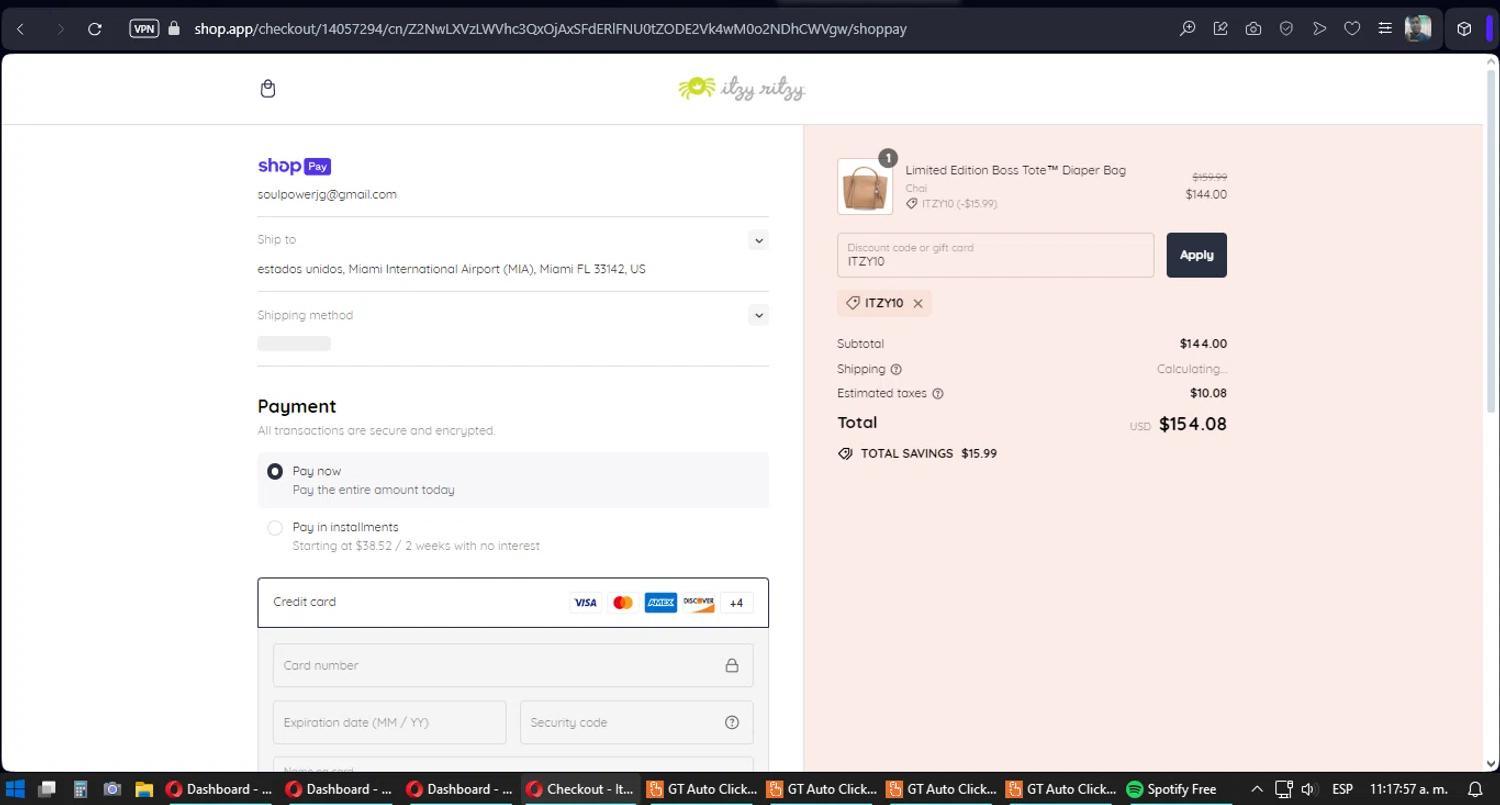Click the Itzy Ritzy logo
Image resolution: width=1500 pixels, height=805 pixels.
pyautogui.click(x=741, y=89)
